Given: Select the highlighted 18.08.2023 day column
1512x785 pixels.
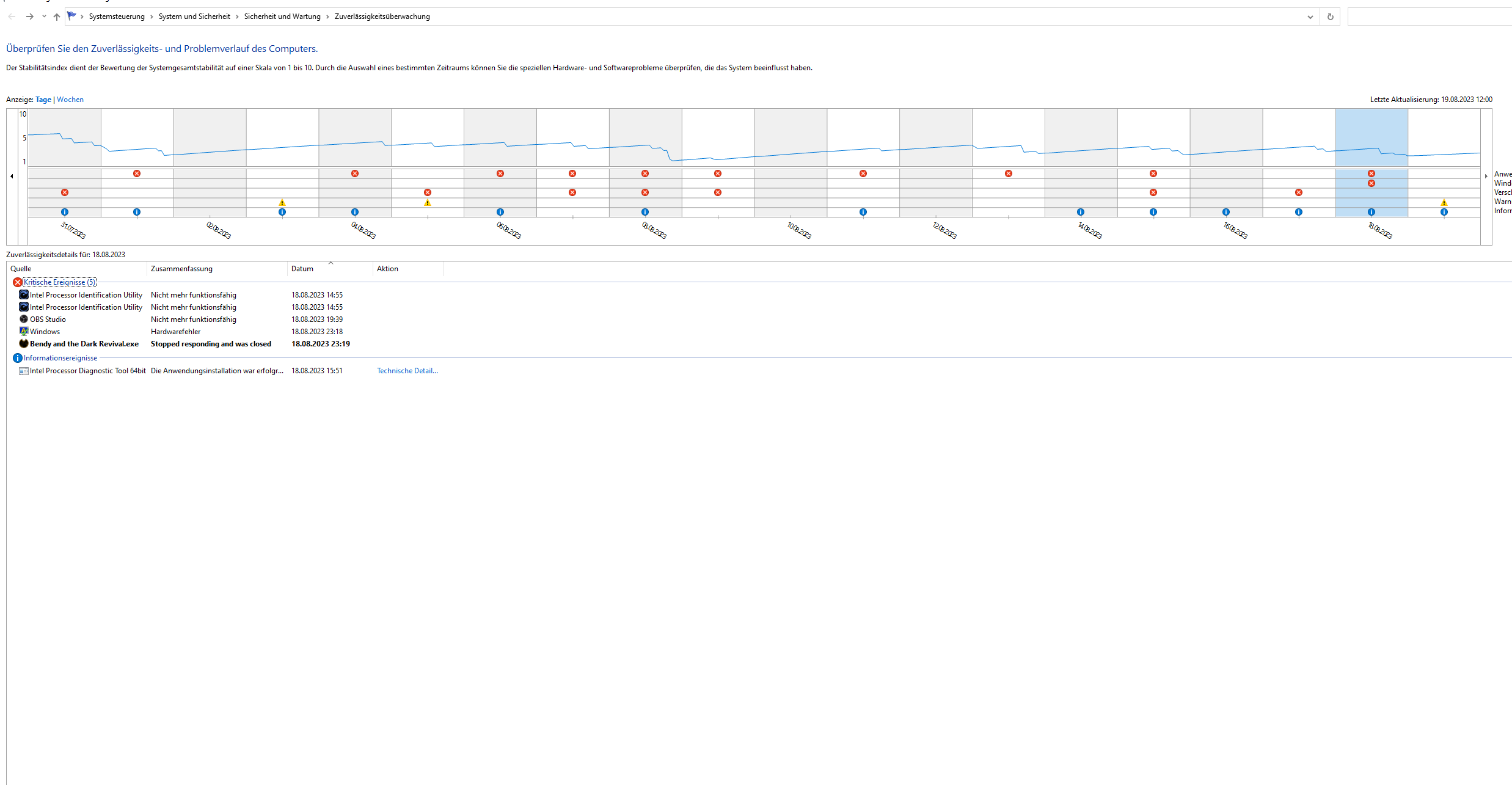Looking at the screenshot, I should [x=1371, y=137].
